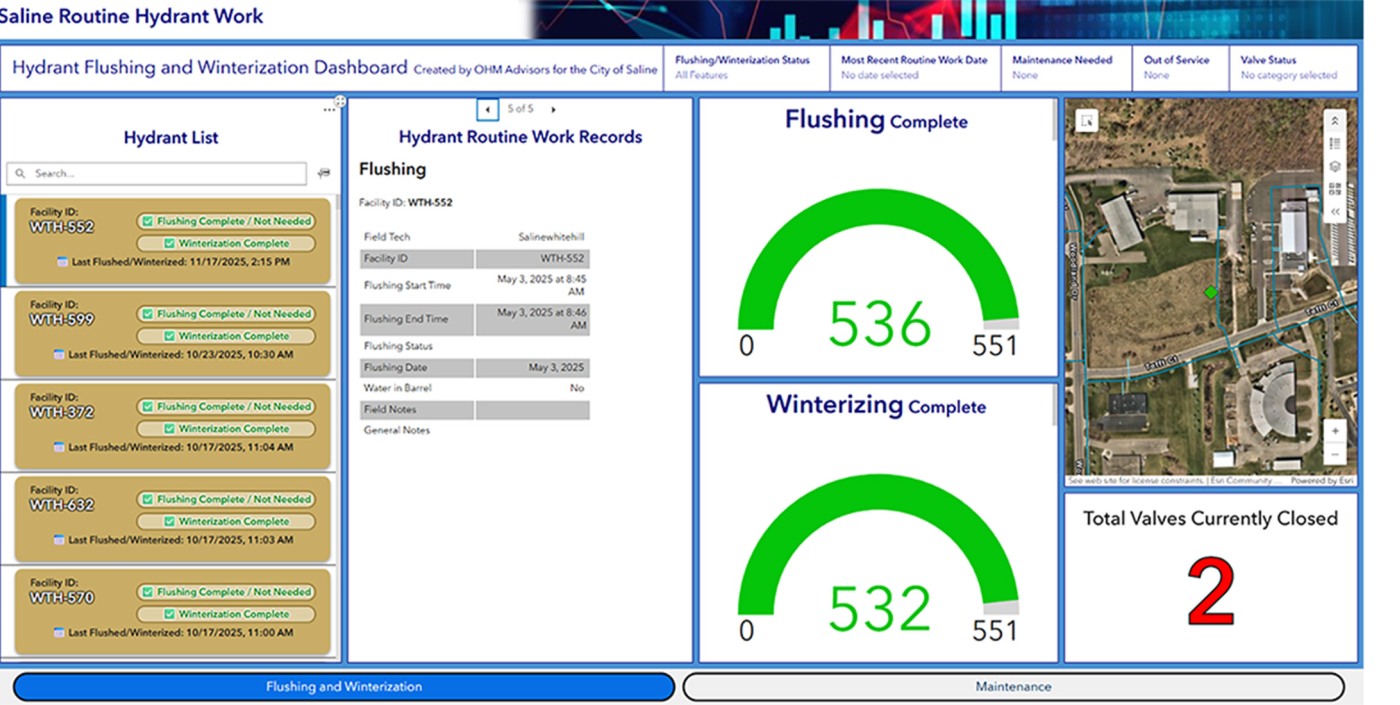Zoom in on the map
This screenshot has width=1400, height=705.
[1335, 431]
